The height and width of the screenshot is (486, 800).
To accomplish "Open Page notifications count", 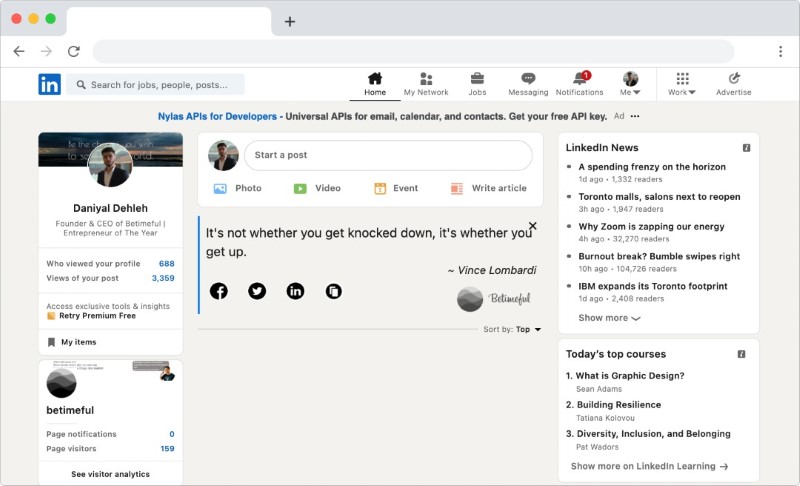I will [x=110, y=434].
